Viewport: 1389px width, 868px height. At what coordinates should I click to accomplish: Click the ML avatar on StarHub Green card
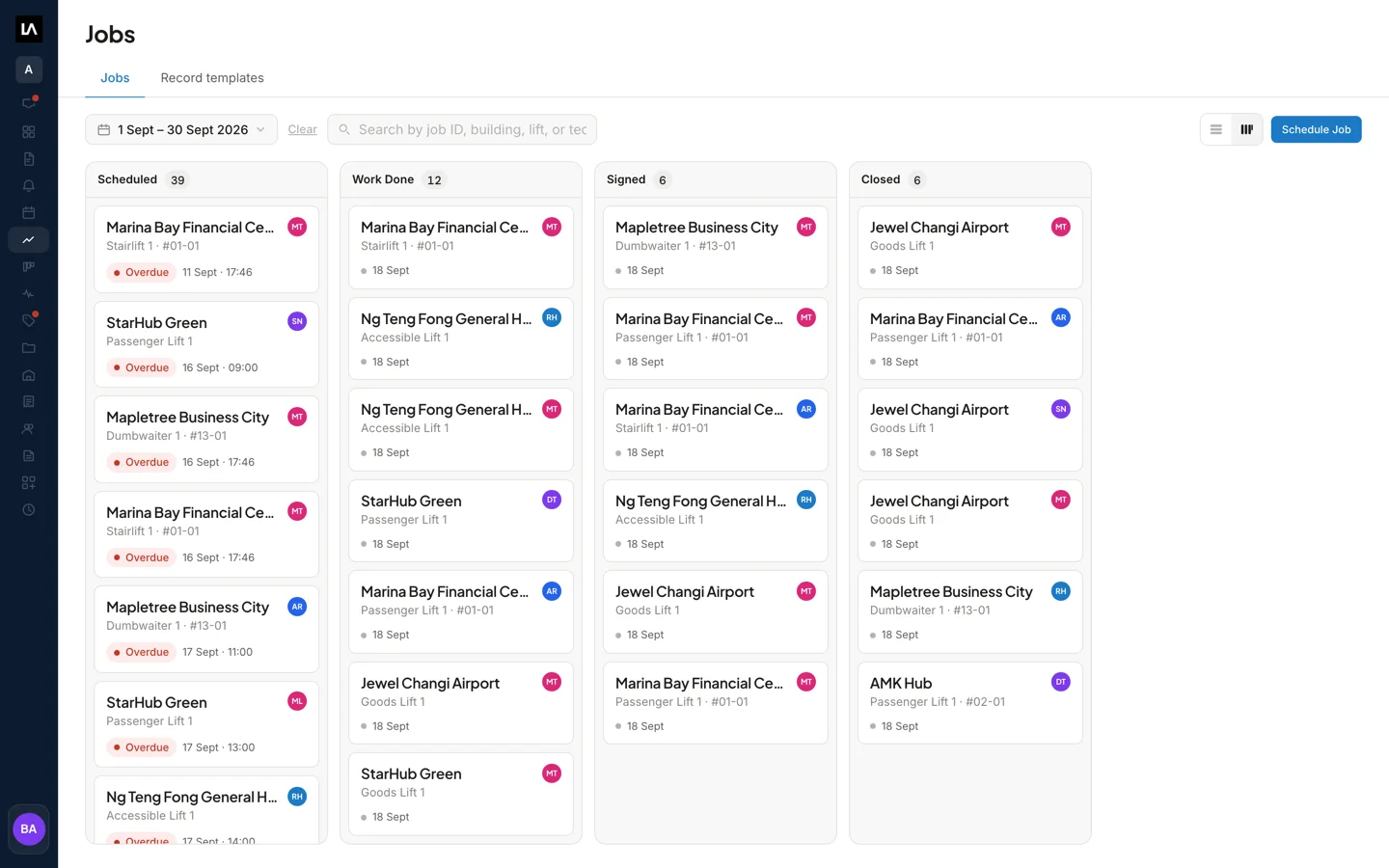(297, 701)
